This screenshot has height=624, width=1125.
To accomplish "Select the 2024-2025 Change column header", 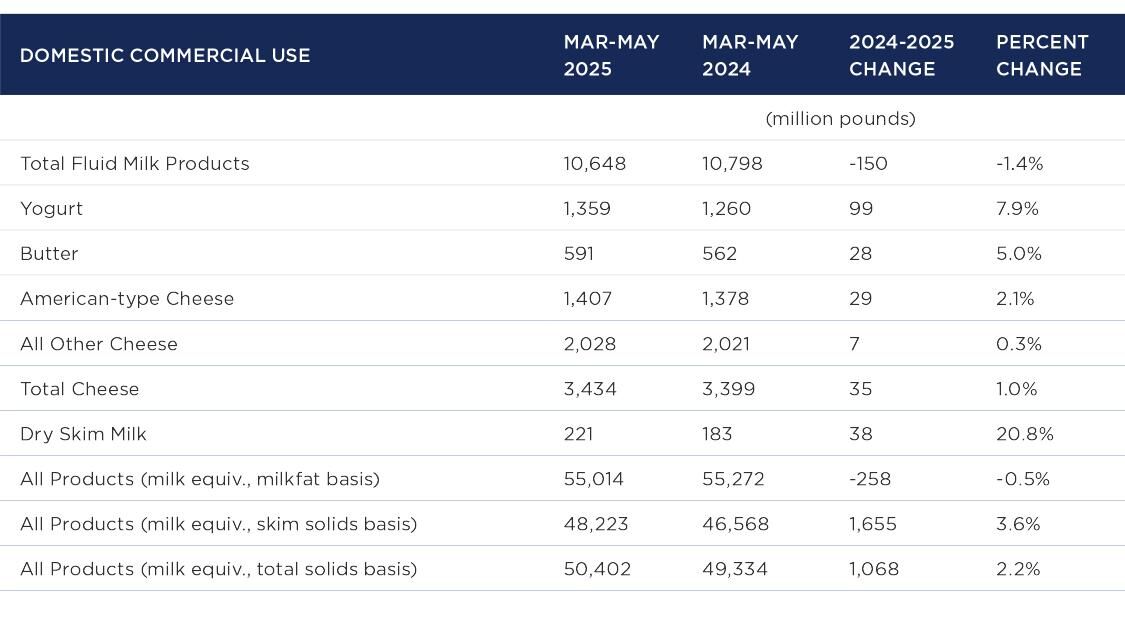I will click(x=901, y=56).
